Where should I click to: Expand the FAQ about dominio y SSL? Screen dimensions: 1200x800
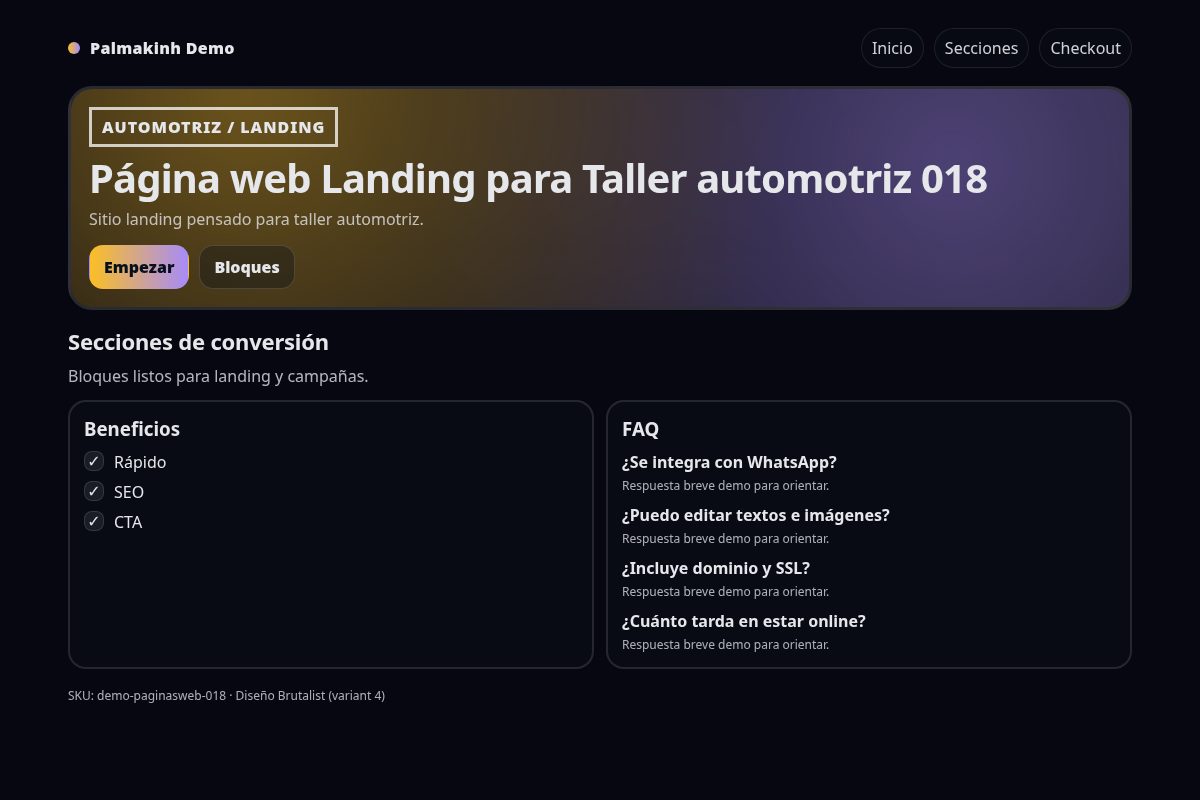click(715, 568)
